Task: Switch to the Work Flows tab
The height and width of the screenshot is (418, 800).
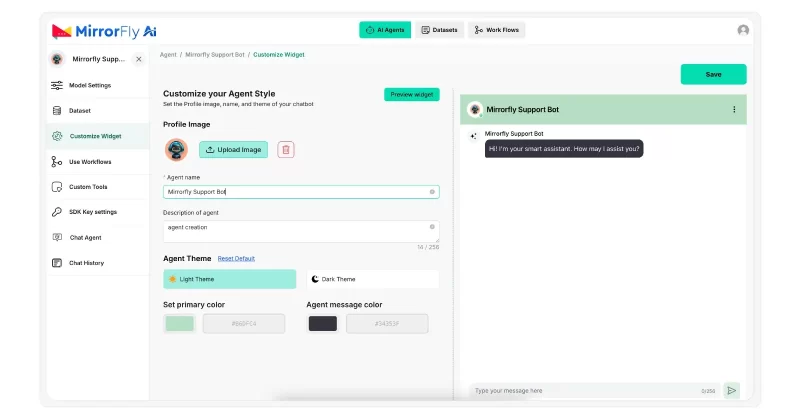Action: click(x=496, y=30)
